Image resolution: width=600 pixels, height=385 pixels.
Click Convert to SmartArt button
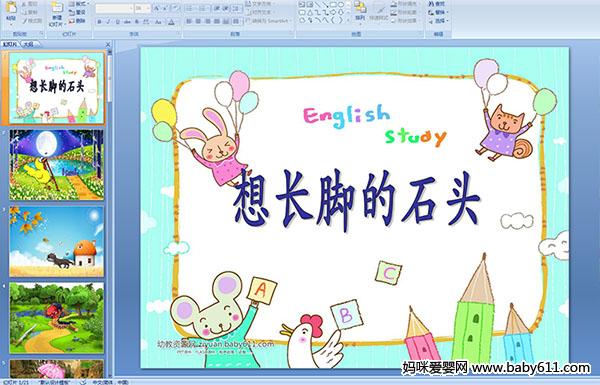click(269, 21)
